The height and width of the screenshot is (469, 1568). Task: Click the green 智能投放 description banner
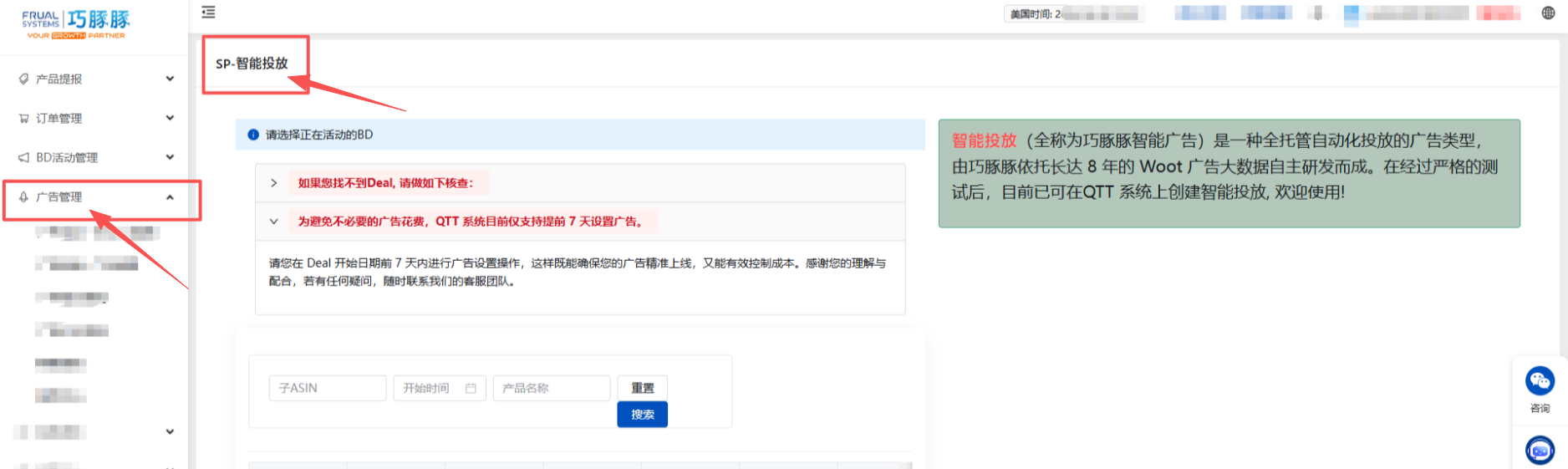tap(1229, 173)
